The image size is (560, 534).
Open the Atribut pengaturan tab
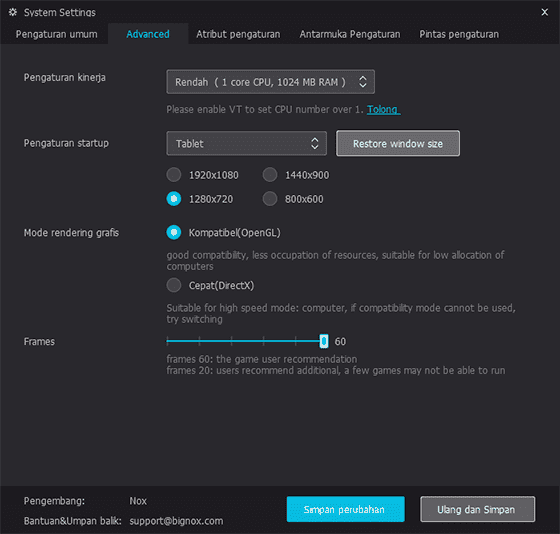238,34
